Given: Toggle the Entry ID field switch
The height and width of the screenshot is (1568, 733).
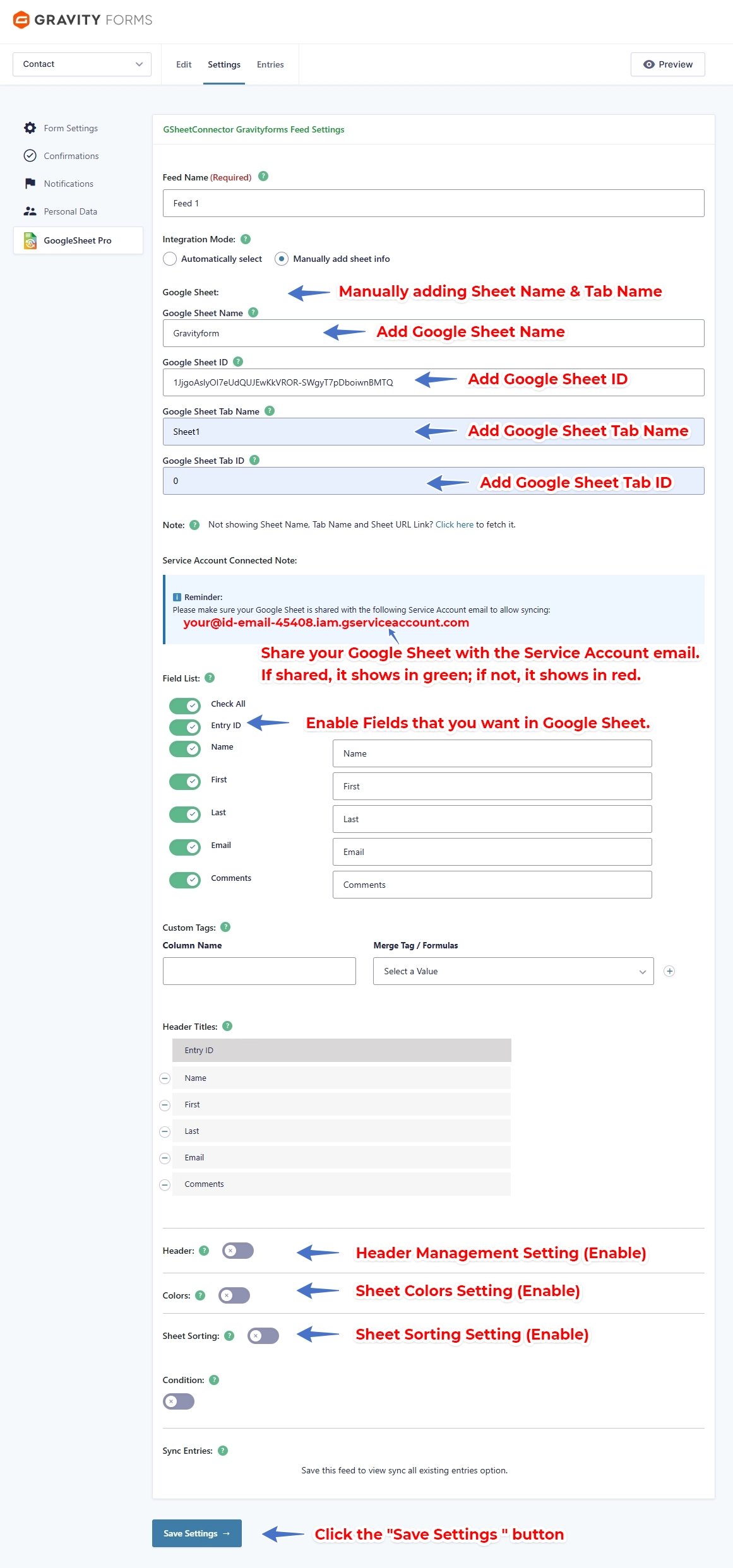Looking at the screenshot, I should point(185,727).
